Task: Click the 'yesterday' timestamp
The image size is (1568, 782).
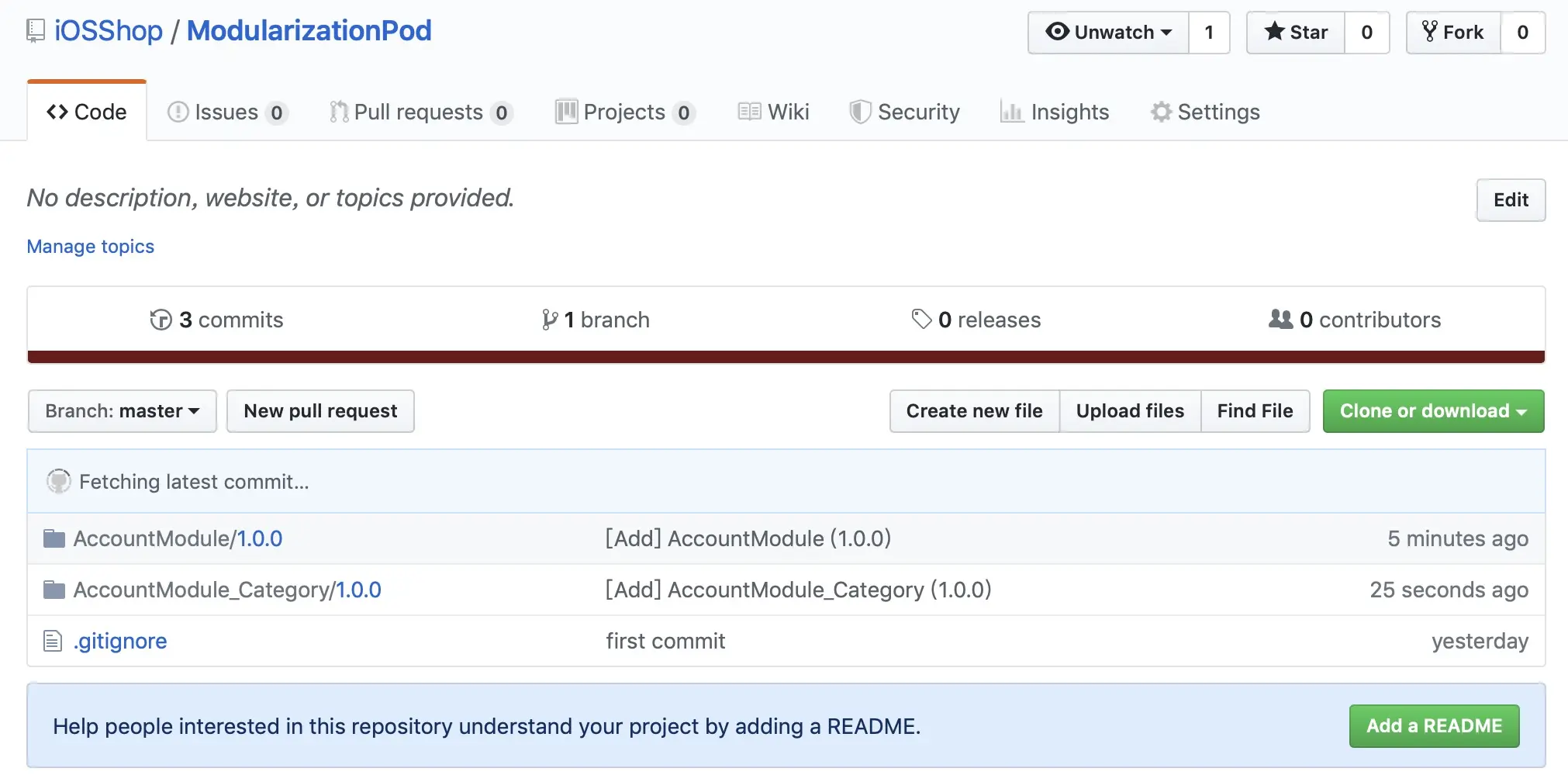Action: point(1480,641)
